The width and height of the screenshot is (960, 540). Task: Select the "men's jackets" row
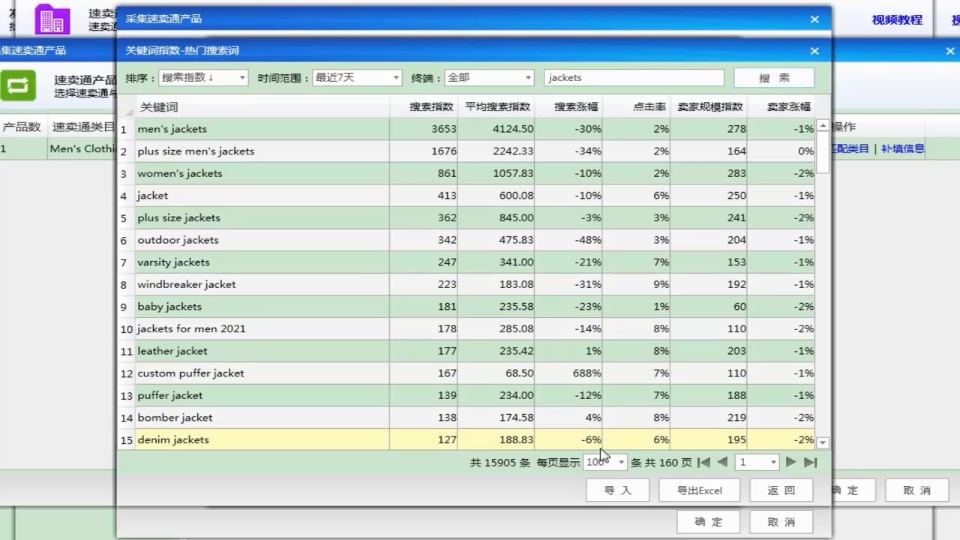click(x=467, y=129)
